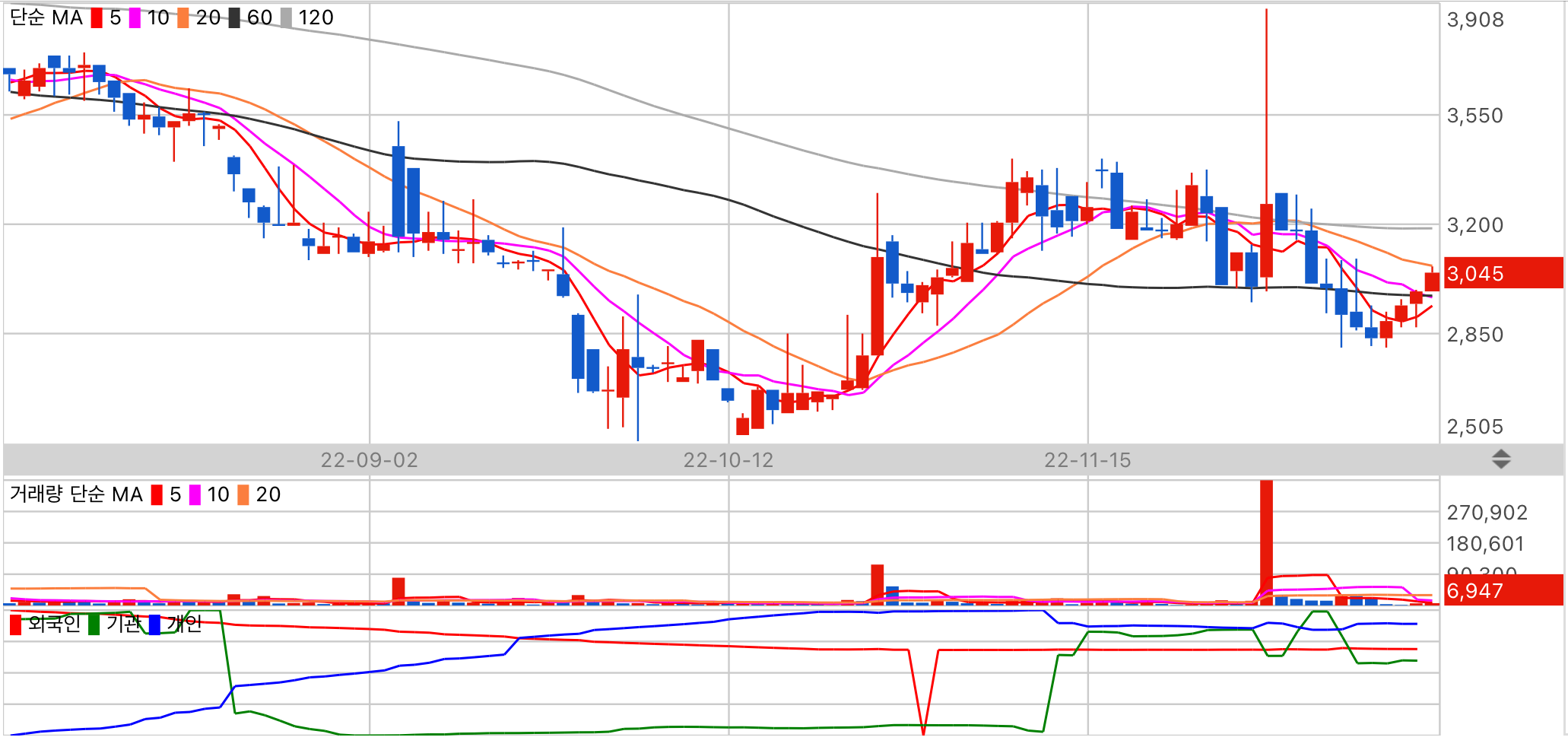Click the tallest red volume spike bar
Screen dimensions: 1568x750
(x=1266, y=543)
